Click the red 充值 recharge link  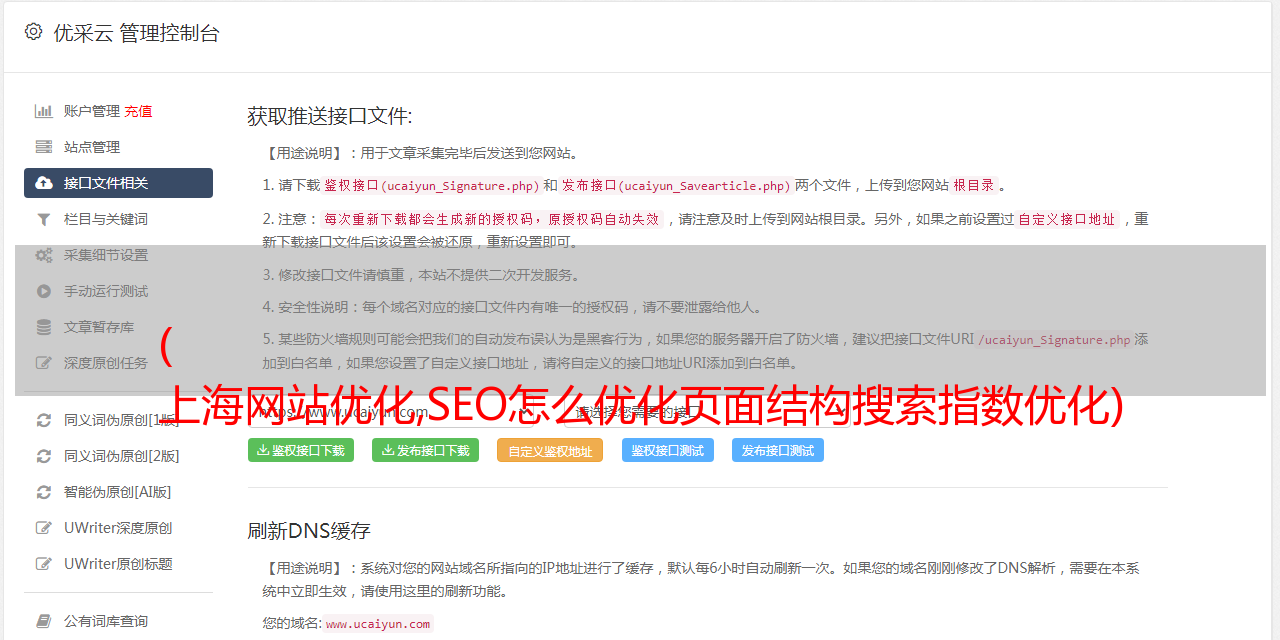138,111
